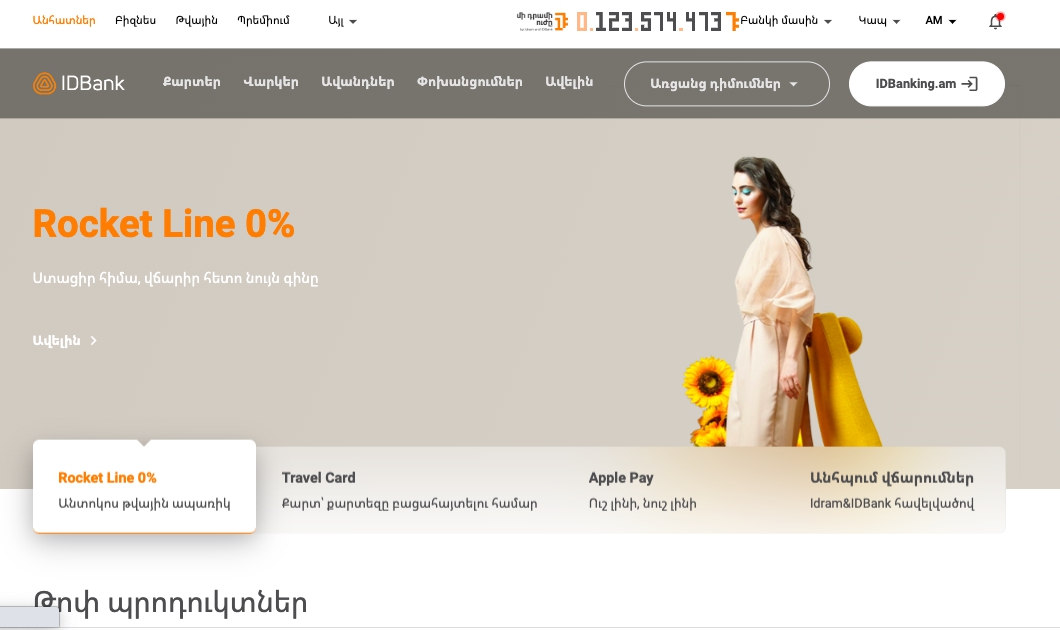1060x630 pixels.
Task: Click the Rocket Line 0% hero heading
Action: pos(164,224)
